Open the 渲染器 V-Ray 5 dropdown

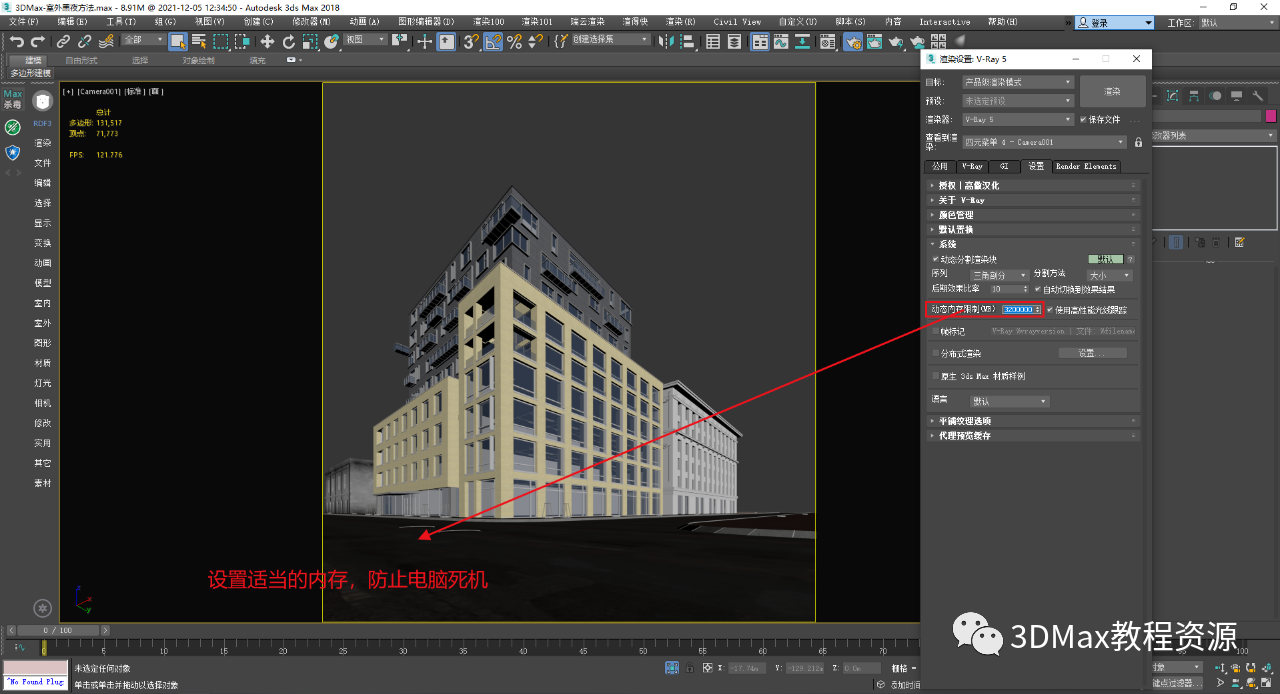click(x=1017, y=119)
